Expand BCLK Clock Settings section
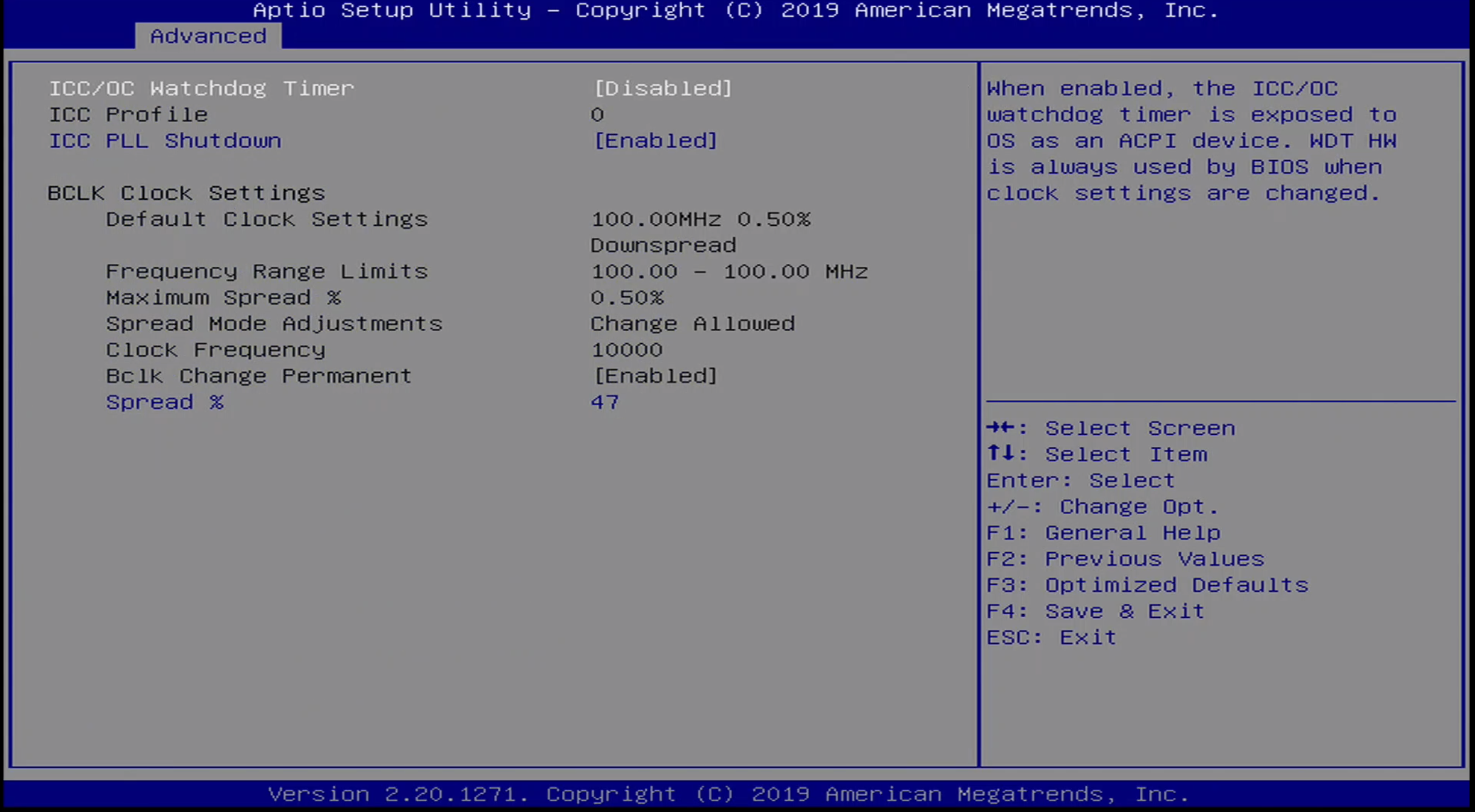This screenshot has height=812, width=1475. pyautogui.click(x=186, y=192)
